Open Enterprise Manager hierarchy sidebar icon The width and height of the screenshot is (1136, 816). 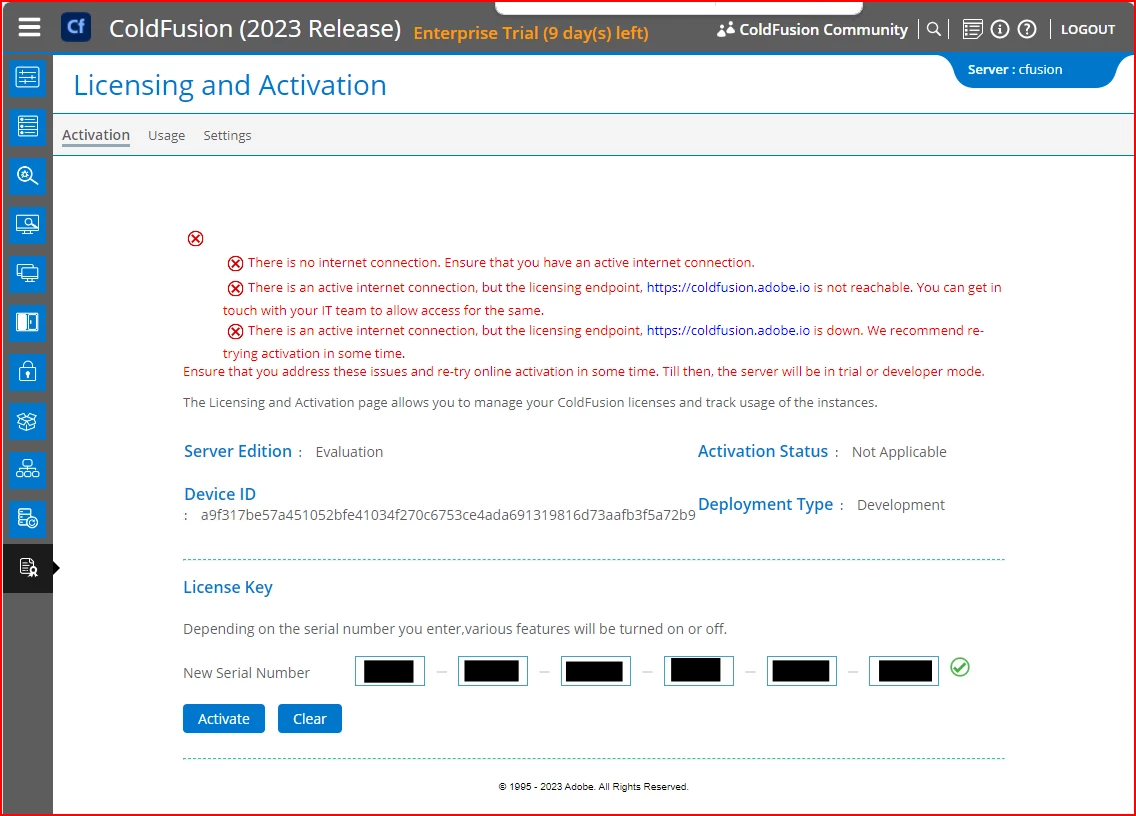click(x=28, y=470)
